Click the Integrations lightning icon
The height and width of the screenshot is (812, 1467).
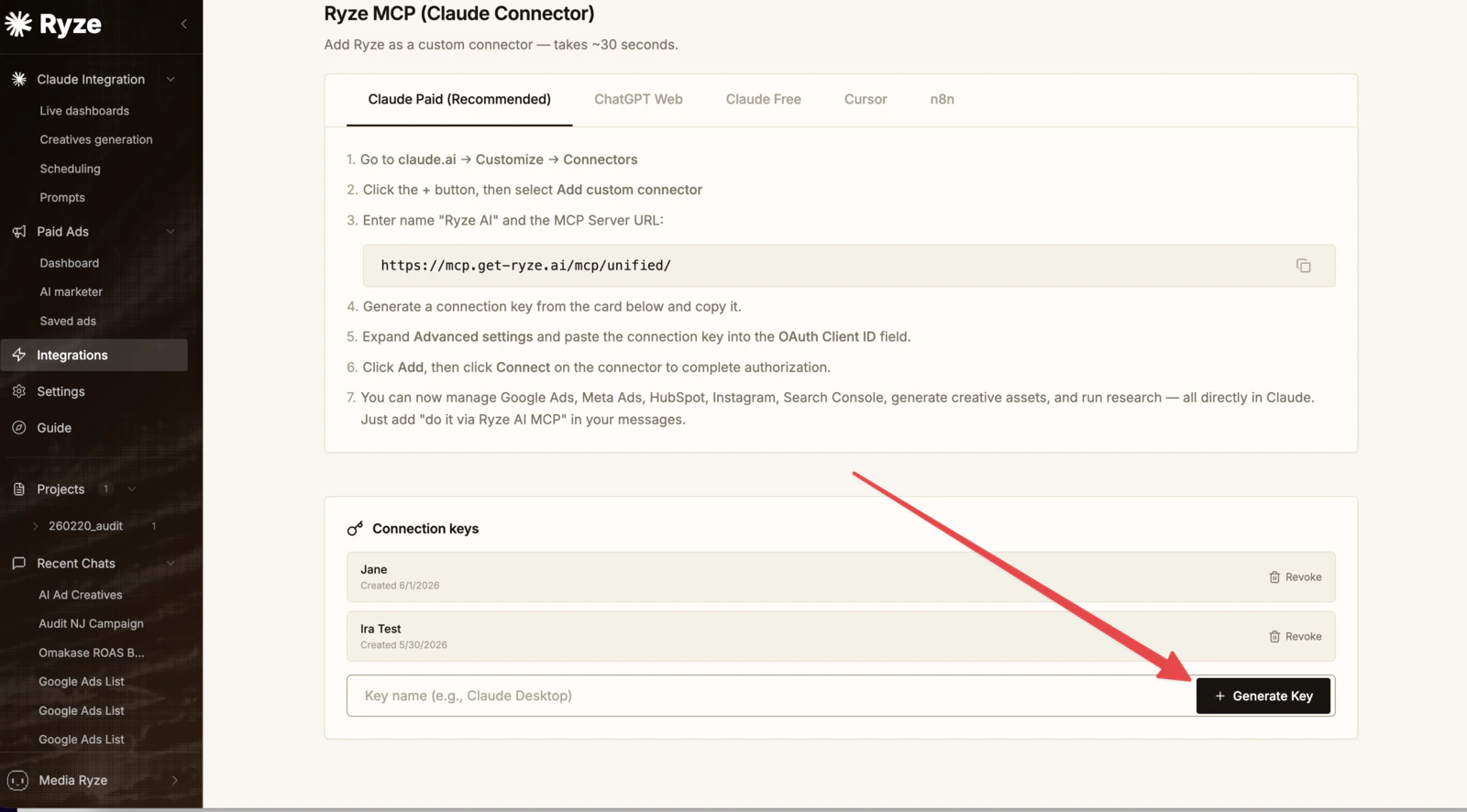pos(19,355)
